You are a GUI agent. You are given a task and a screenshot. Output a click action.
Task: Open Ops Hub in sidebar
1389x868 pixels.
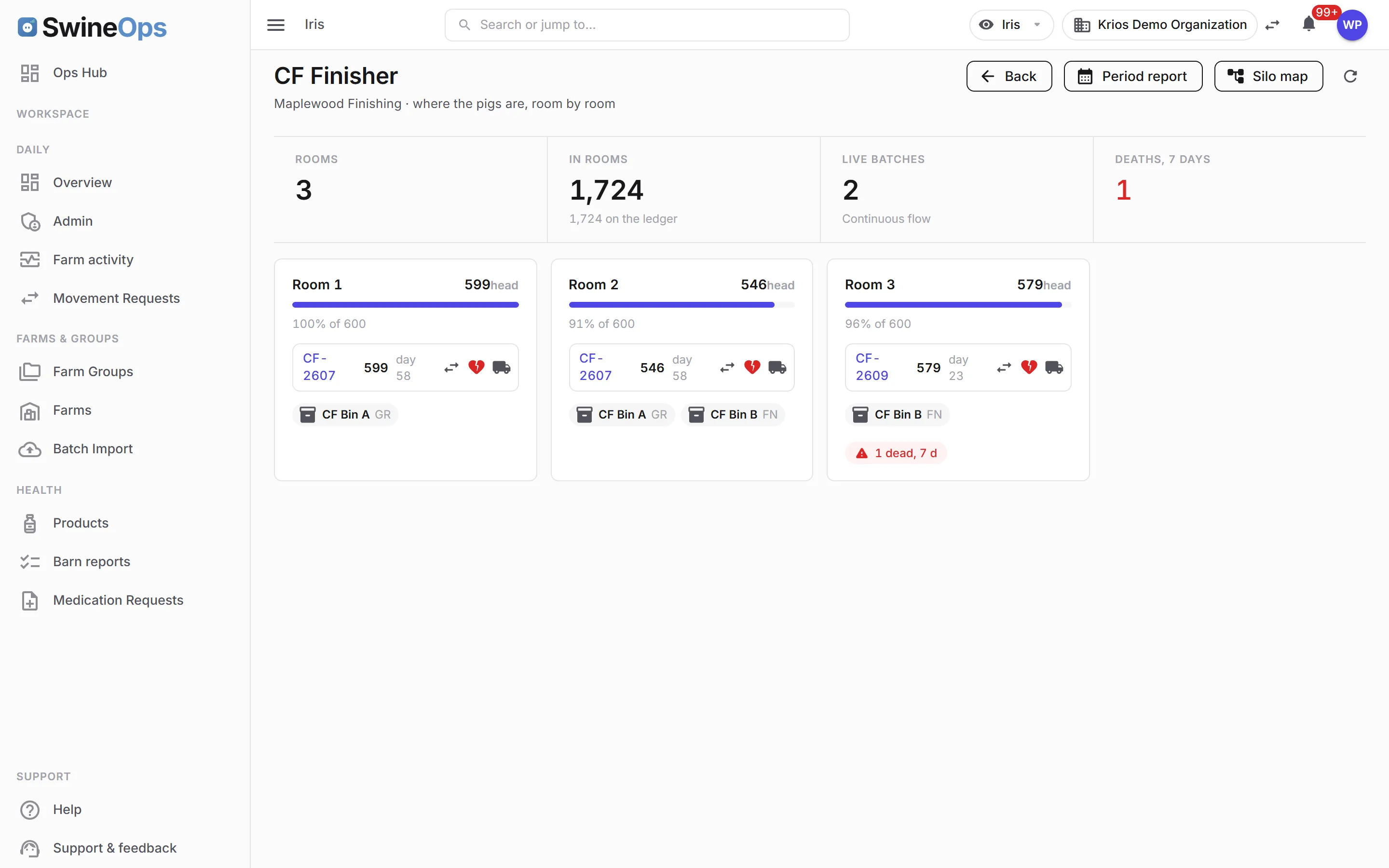pyautogui.click(x=124, y=73)
